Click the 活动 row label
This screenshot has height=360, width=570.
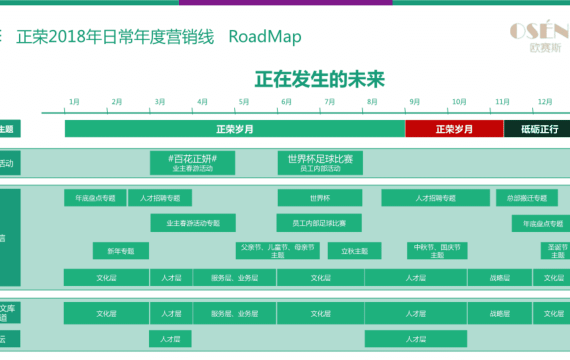point(9,163)
